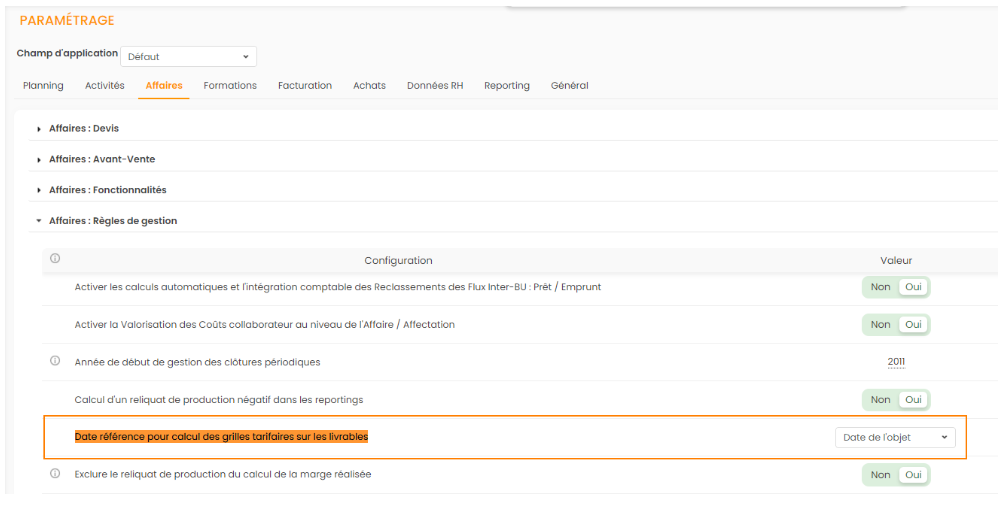Go to the Données RH tab

coord(435,86)
